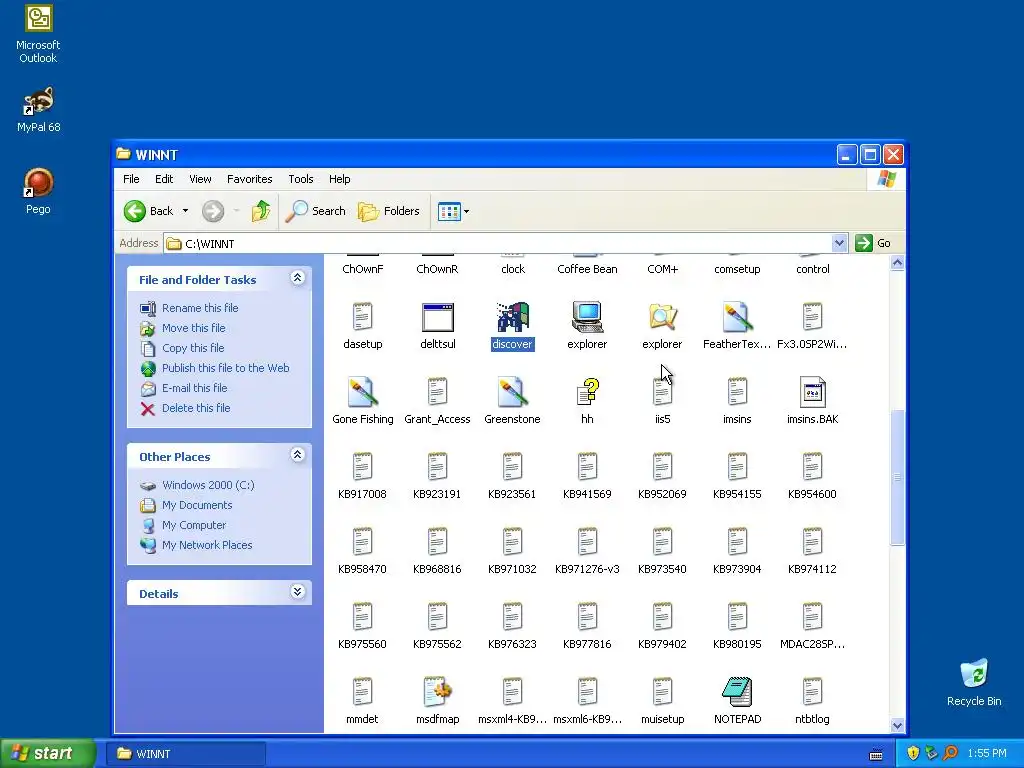This screenshot has height=768, width=1024.
Task: Select the delttsul program icon
Action: pyautogui.click(x=438, y=317)
